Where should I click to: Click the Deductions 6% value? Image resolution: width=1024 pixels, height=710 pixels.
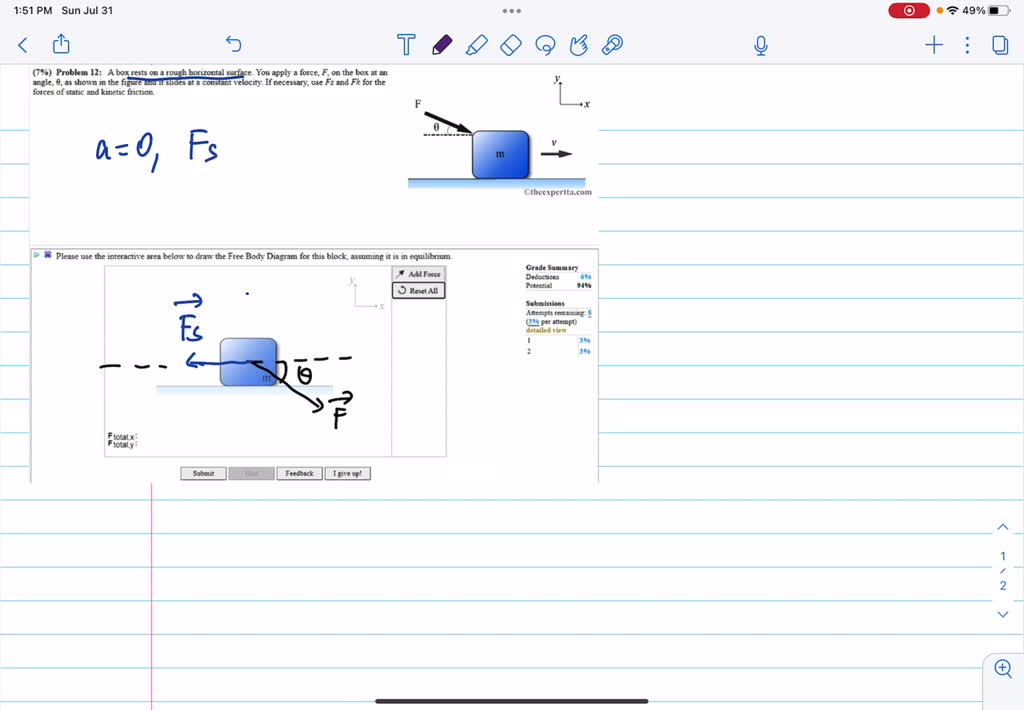(586, 277)
